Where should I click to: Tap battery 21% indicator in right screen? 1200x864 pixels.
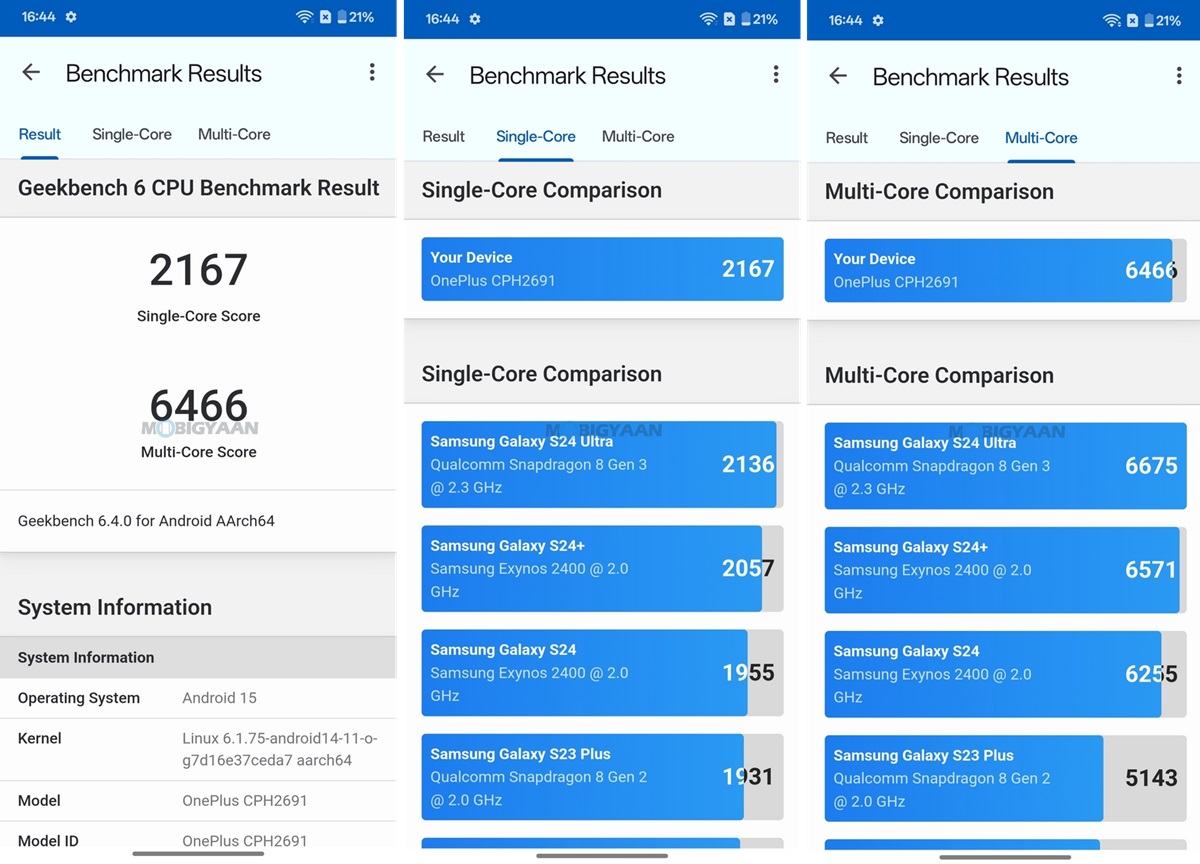[x=1163, y=20]
